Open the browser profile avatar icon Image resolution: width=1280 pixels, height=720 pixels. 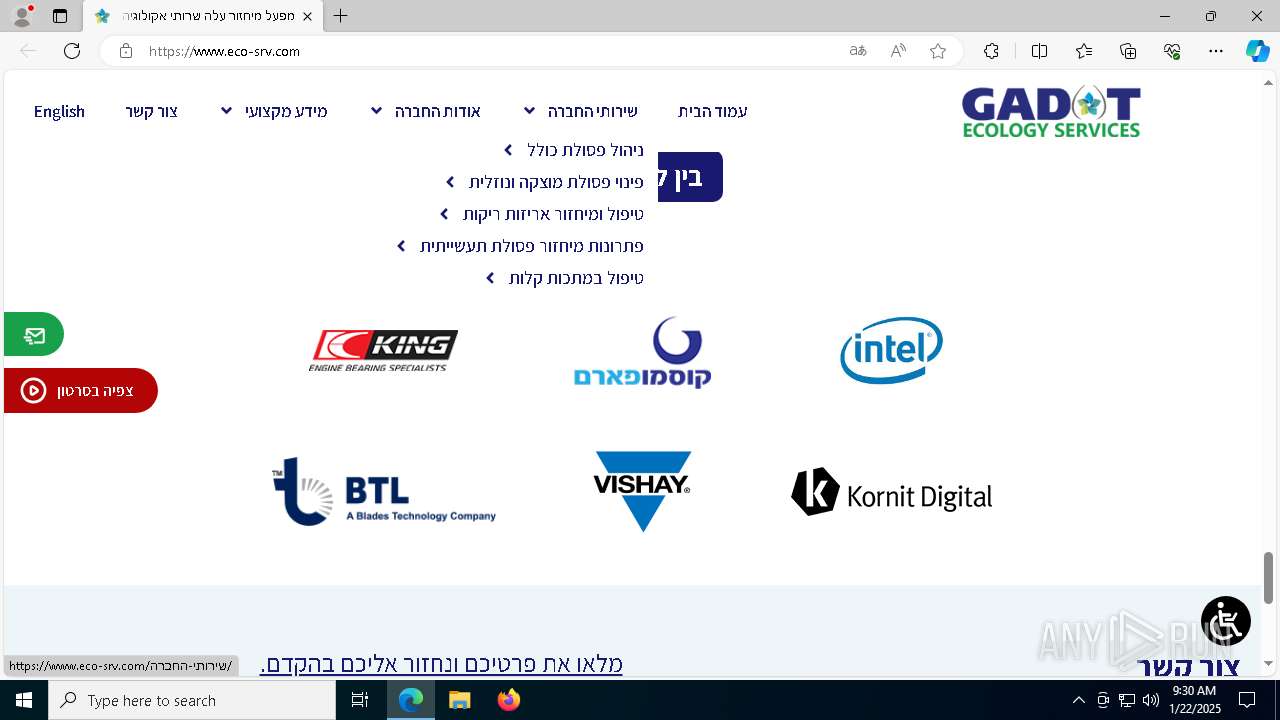[22, 16]
